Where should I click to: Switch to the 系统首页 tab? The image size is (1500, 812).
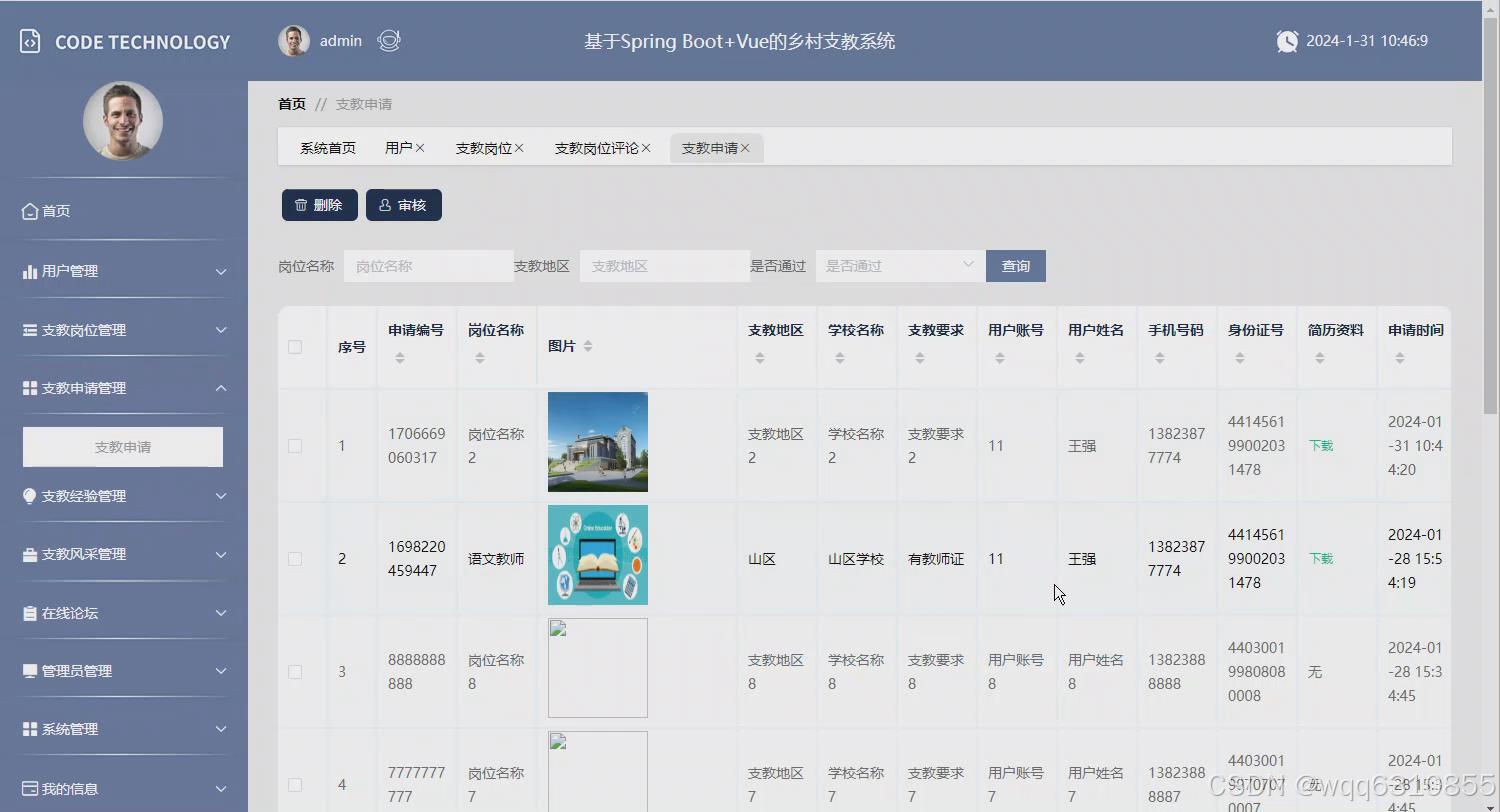(327, 147)
